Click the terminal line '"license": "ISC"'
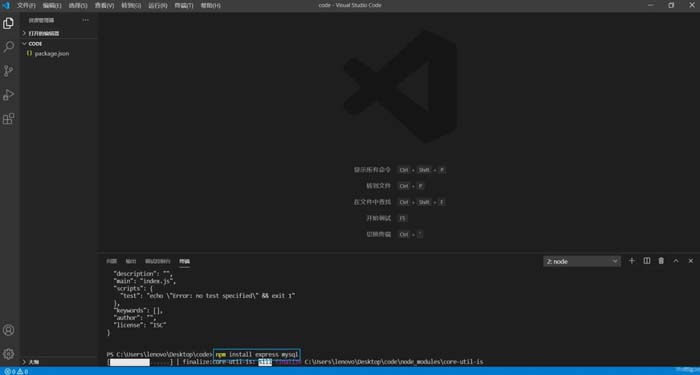This screenshot has height=375, width=700. point(140,325)
